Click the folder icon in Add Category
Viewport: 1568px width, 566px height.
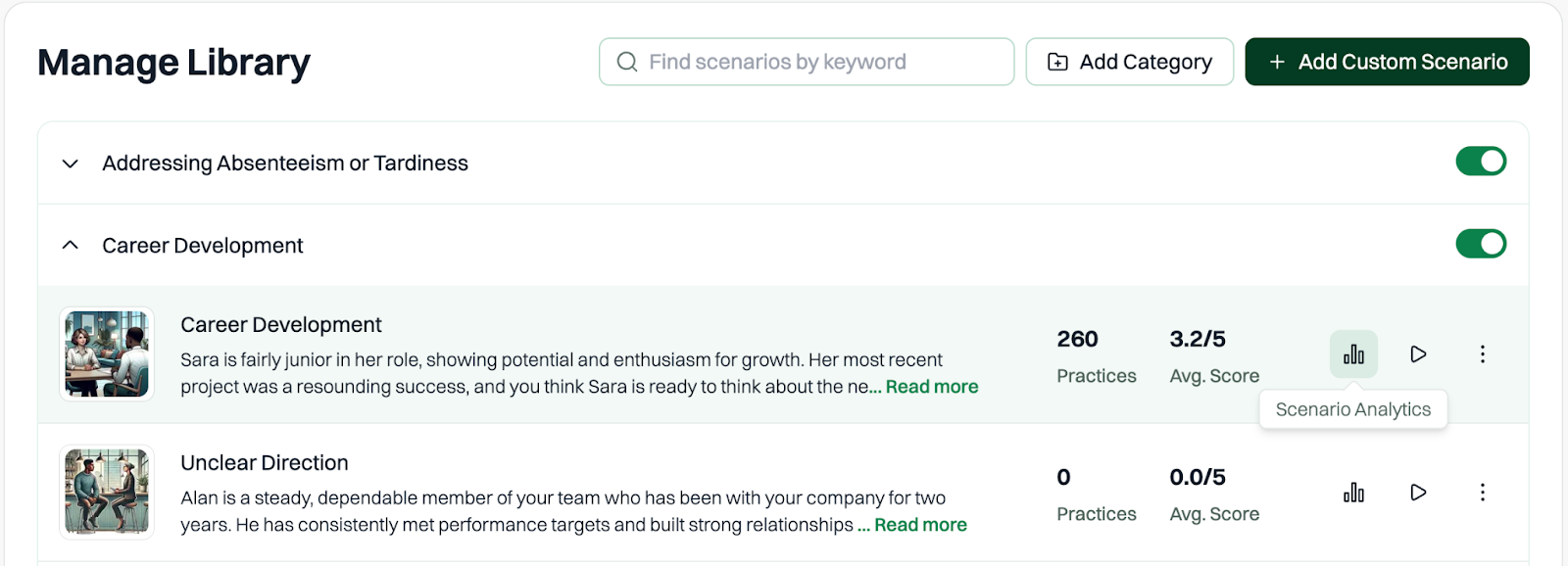[1057, 62]
